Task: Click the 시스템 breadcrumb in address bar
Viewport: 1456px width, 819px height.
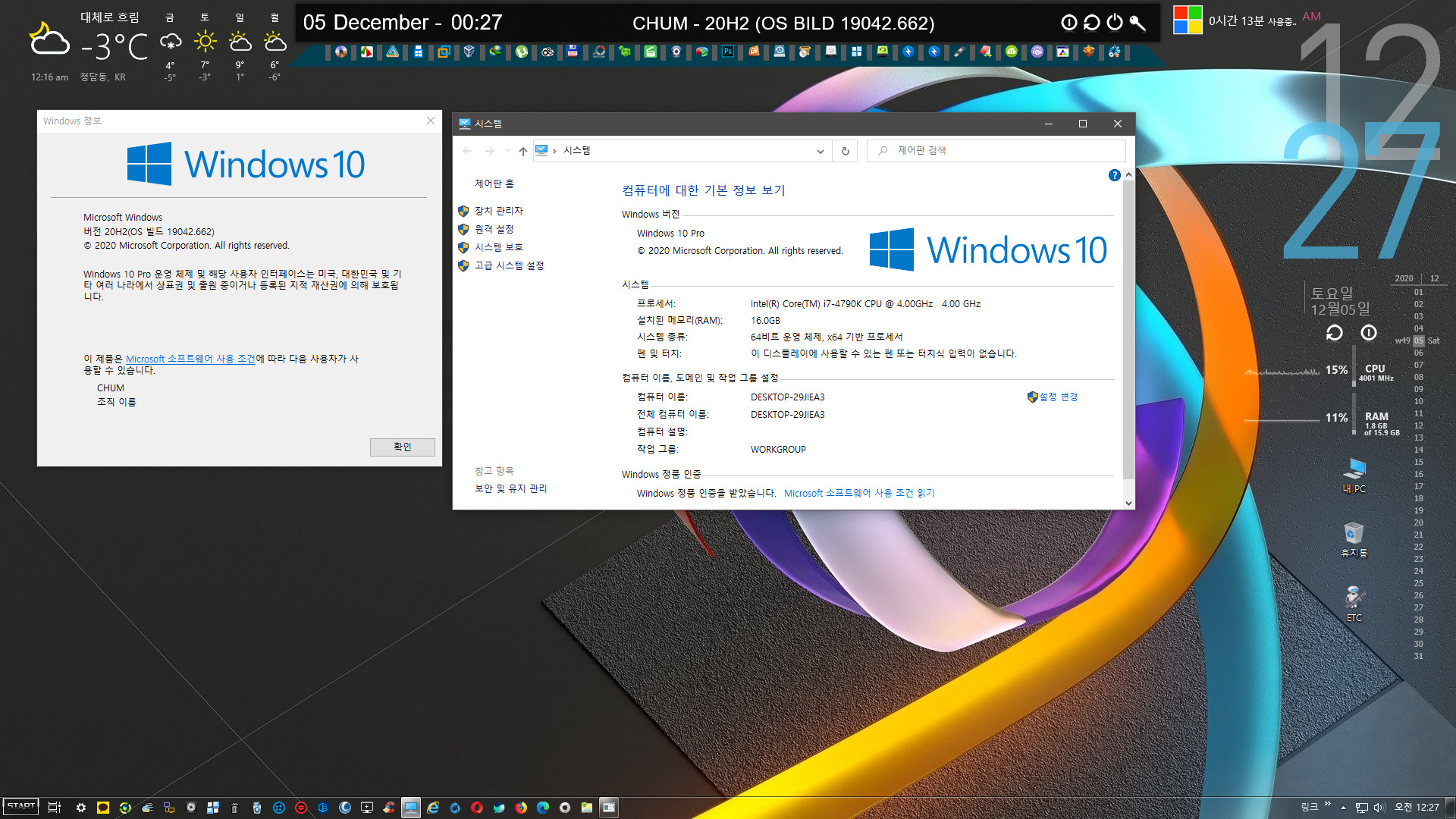Action: tap(576, 151)
